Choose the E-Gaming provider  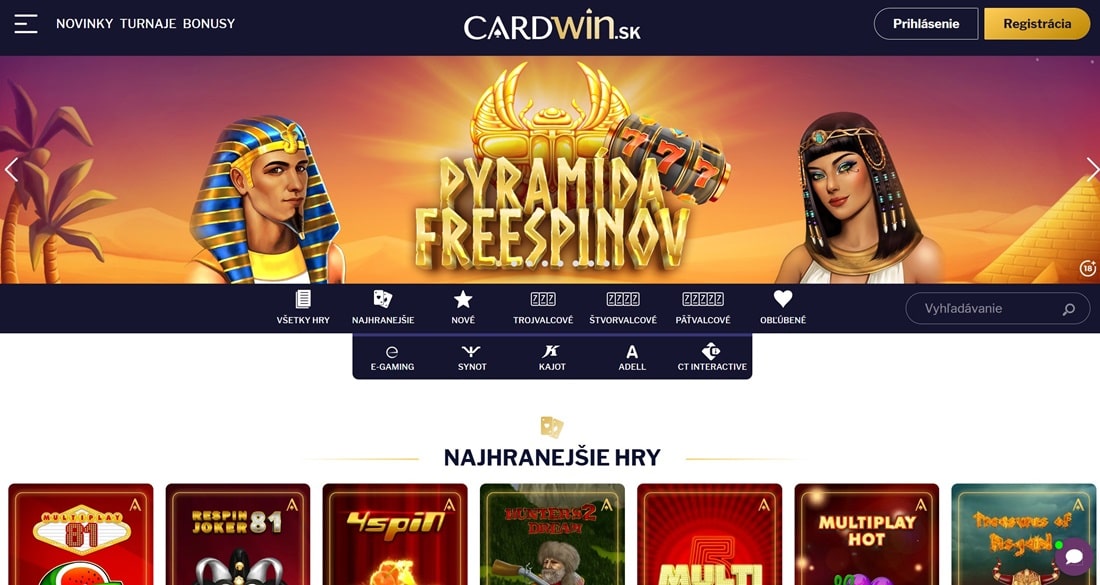[x=392, y=357]
